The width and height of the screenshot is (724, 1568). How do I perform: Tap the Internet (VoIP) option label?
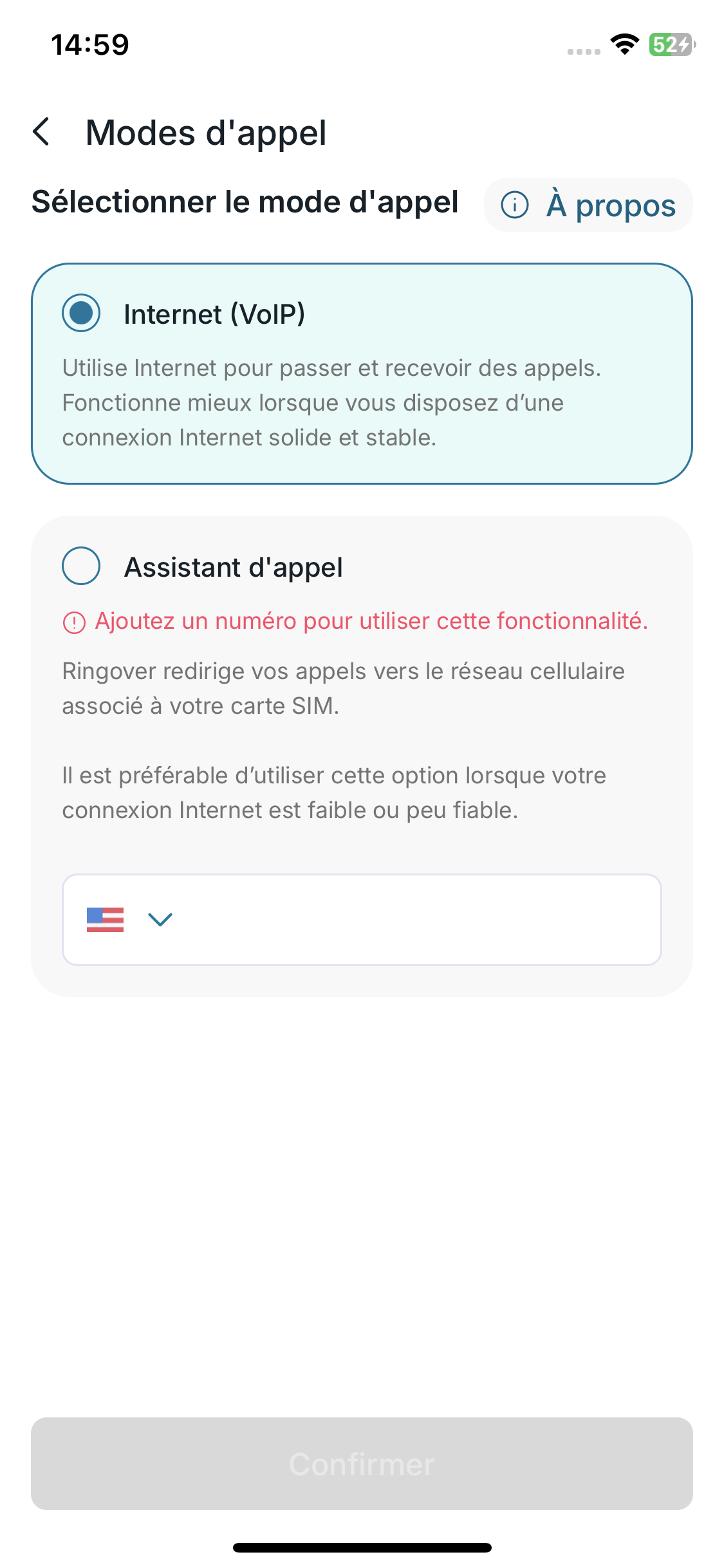[214, 314]
